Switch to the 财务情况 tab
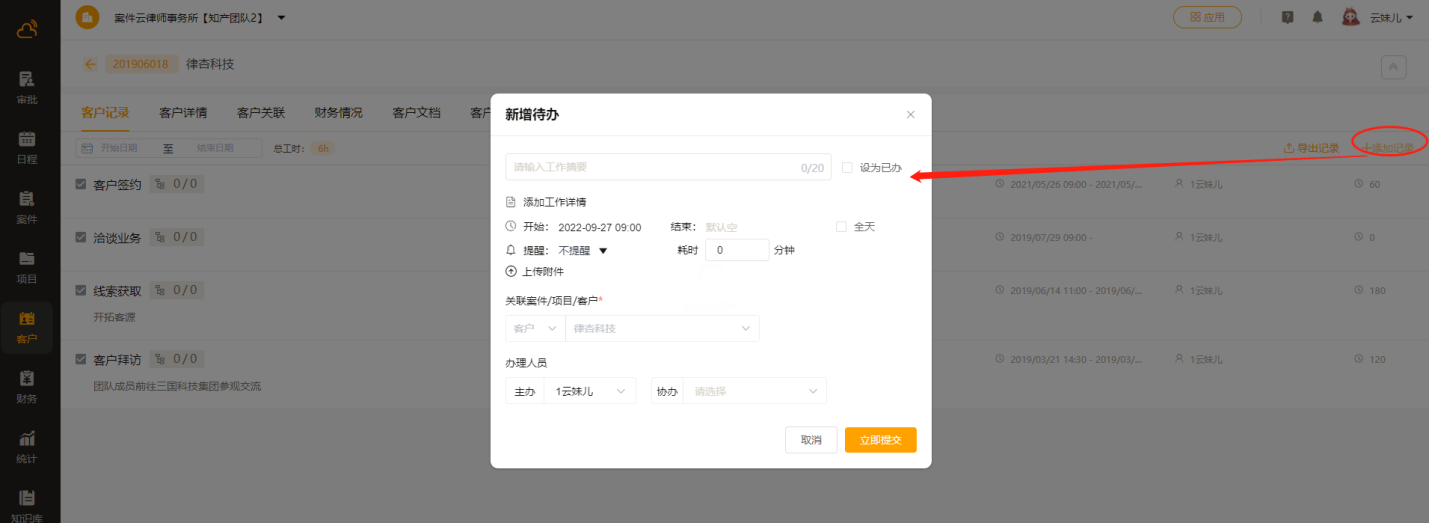Viewport: 1429px width, 523px height. point(338,113)
